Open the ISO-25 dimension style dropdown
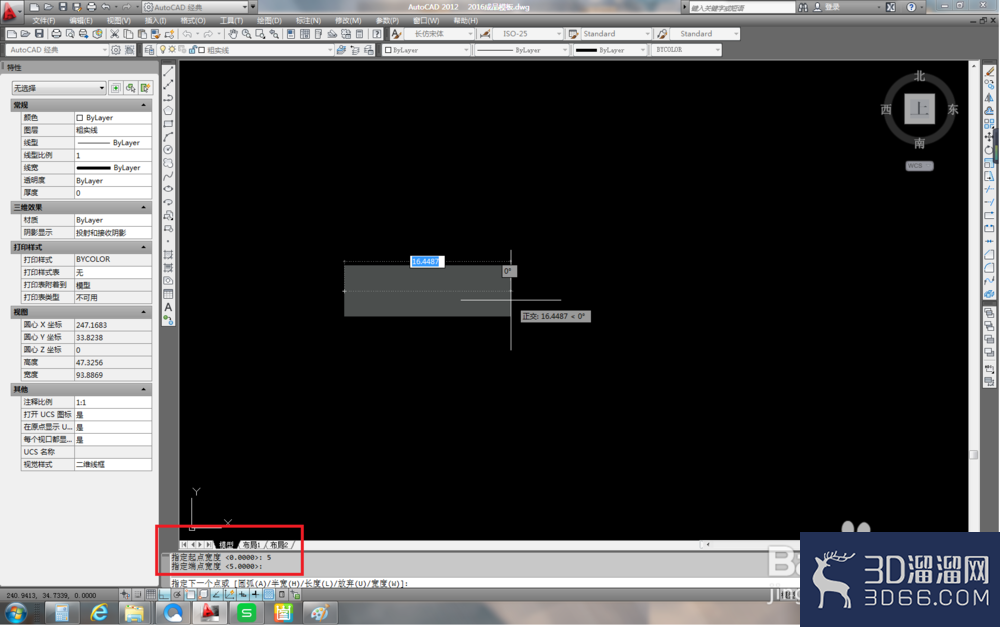The image size is (1000, 627). (527, 34)
